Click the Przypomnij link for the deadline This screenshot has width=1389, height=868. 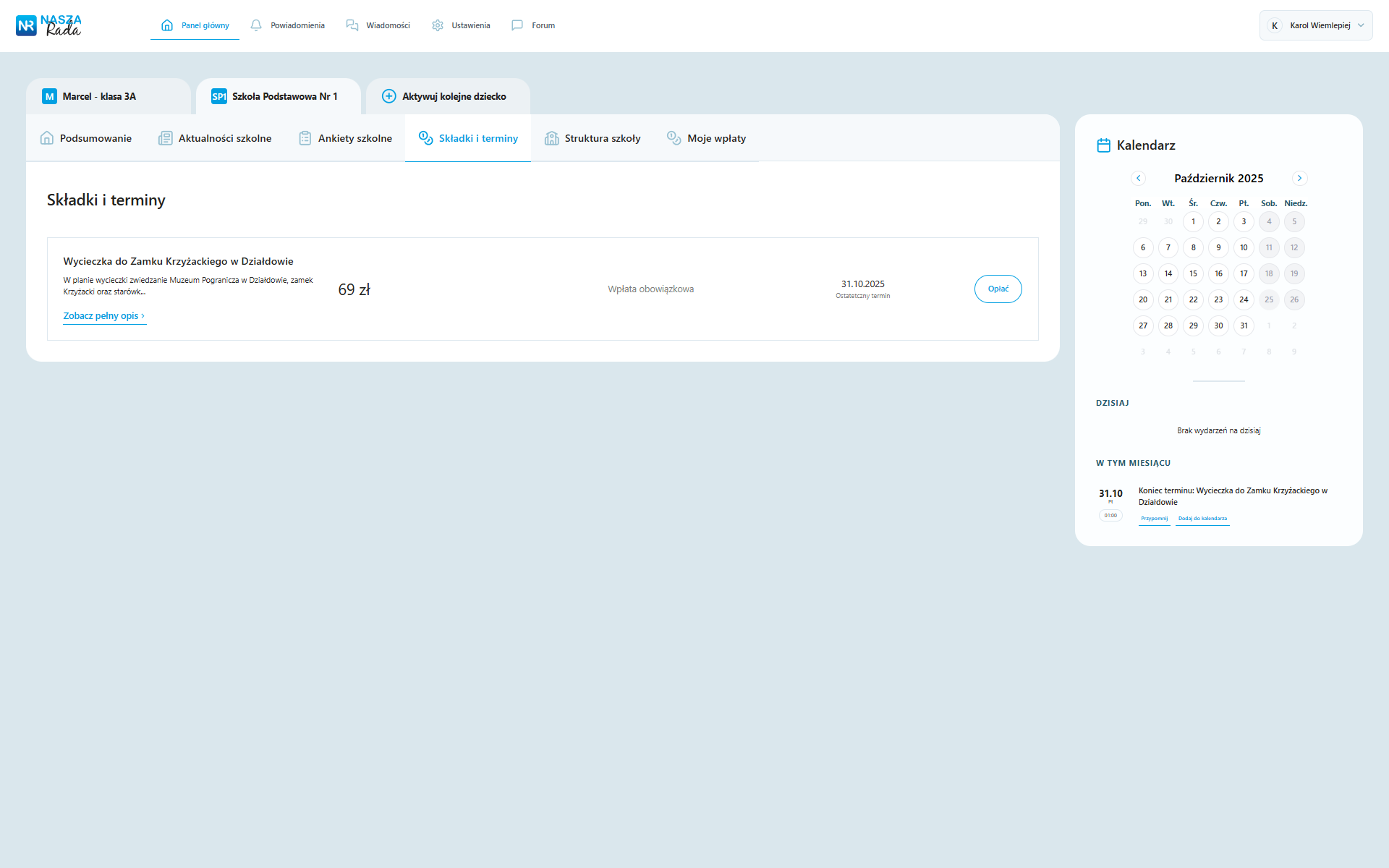click(x=1154, y=519)
